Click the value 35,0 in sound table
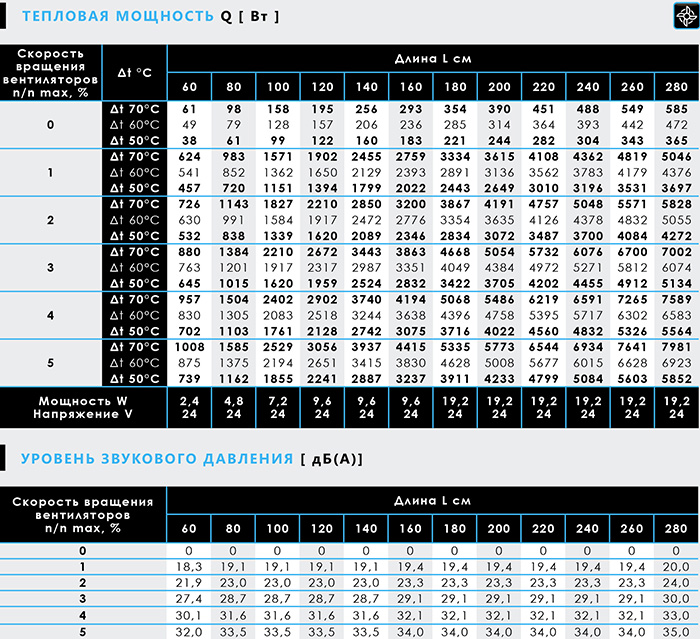Screen dimensions: 700x639 (x=676, y=632)
